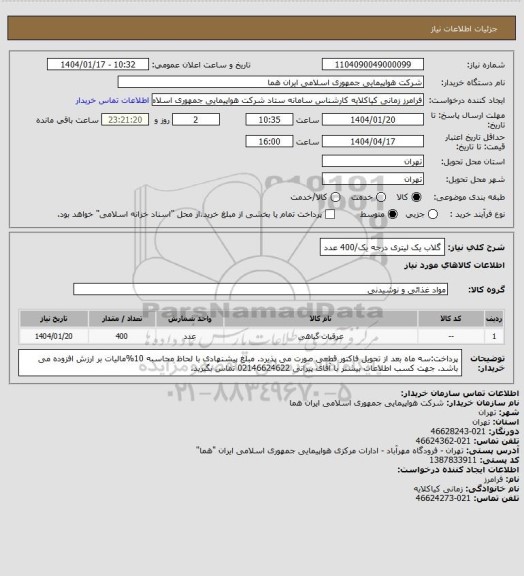Click the ردیف column header
This screenshot has height=576, width=524.
494,318
